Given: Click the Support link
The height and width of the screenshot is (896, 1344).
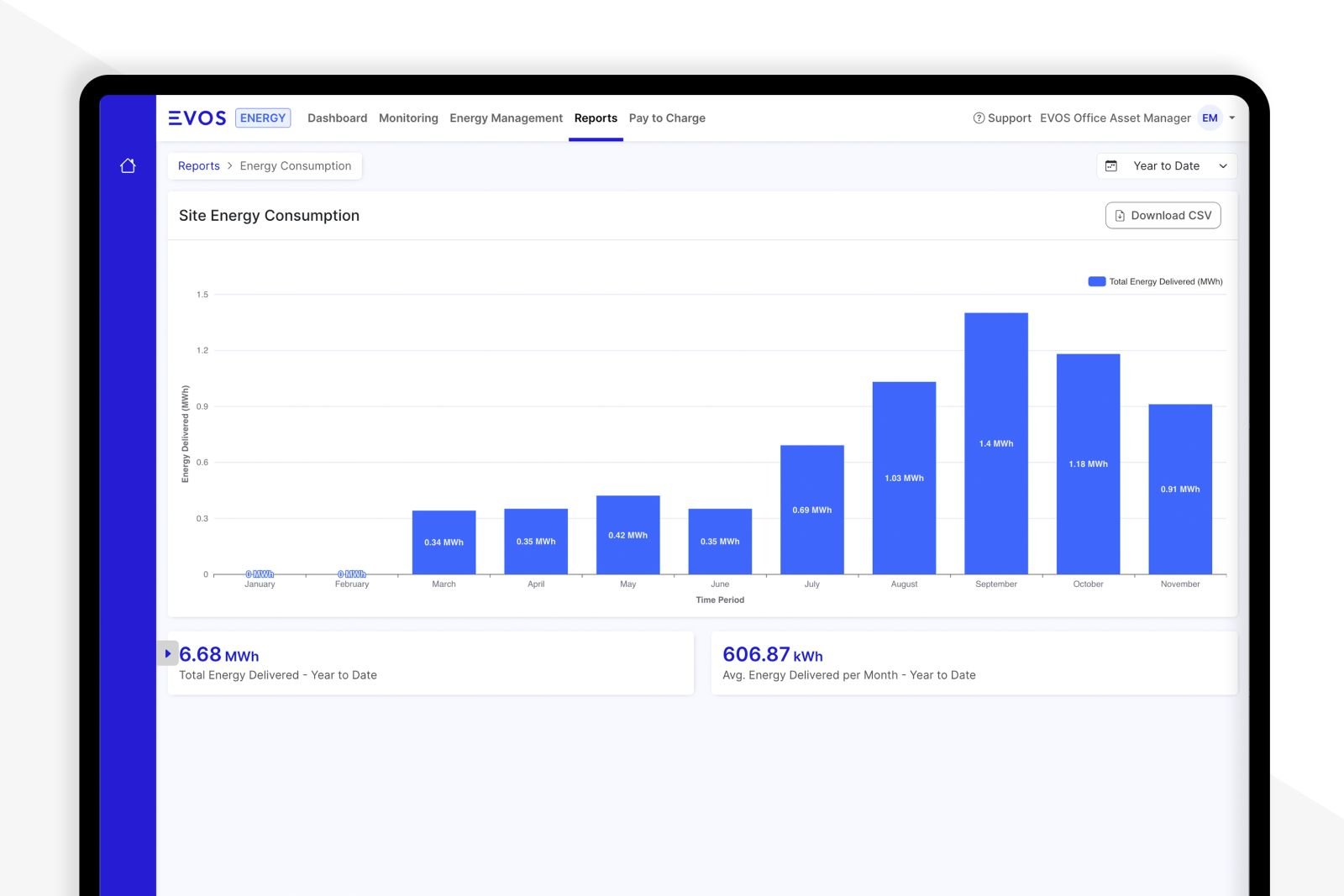Looking at the screenshot, I should [1009, 118].
